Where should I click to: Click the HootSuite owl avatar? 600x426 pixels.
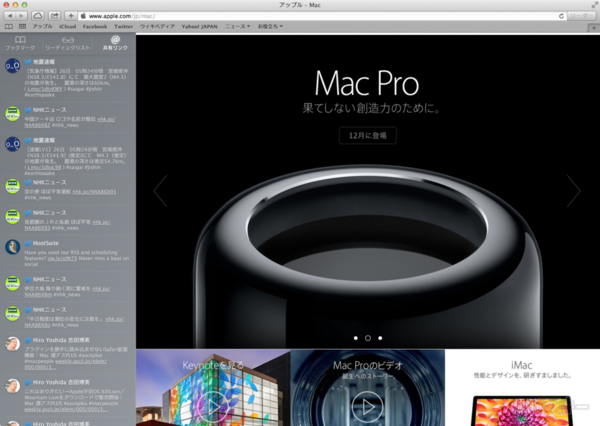[x=13, y=247]
